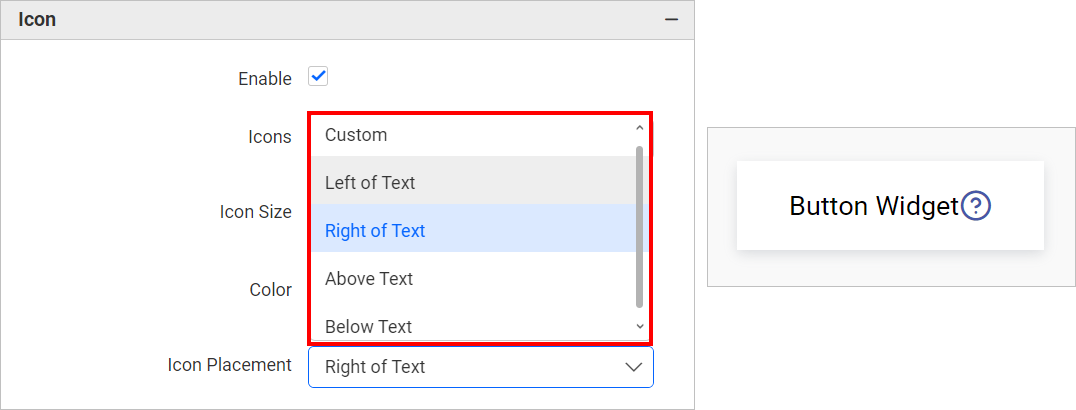
Task: Choose Below Text from the list
Action: [369, 326]
